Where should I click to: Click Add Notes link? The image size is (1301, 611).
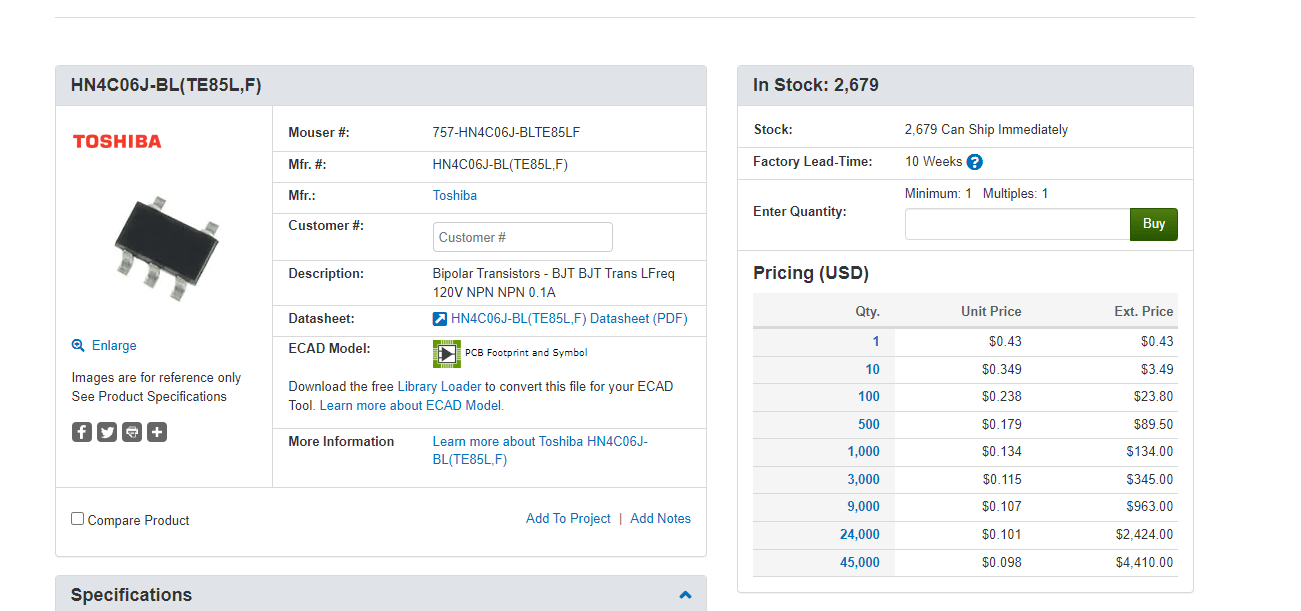pyautogui.click(x=660, y=518)
